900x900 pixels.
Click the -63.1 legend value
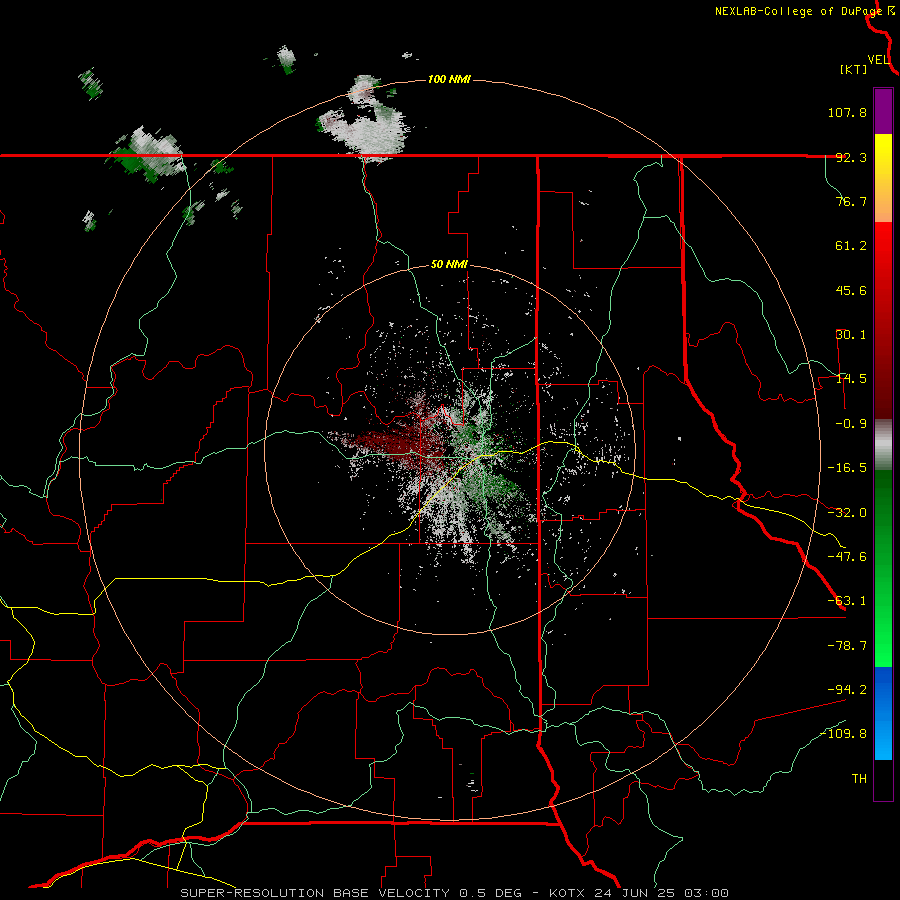coord(847,601)
